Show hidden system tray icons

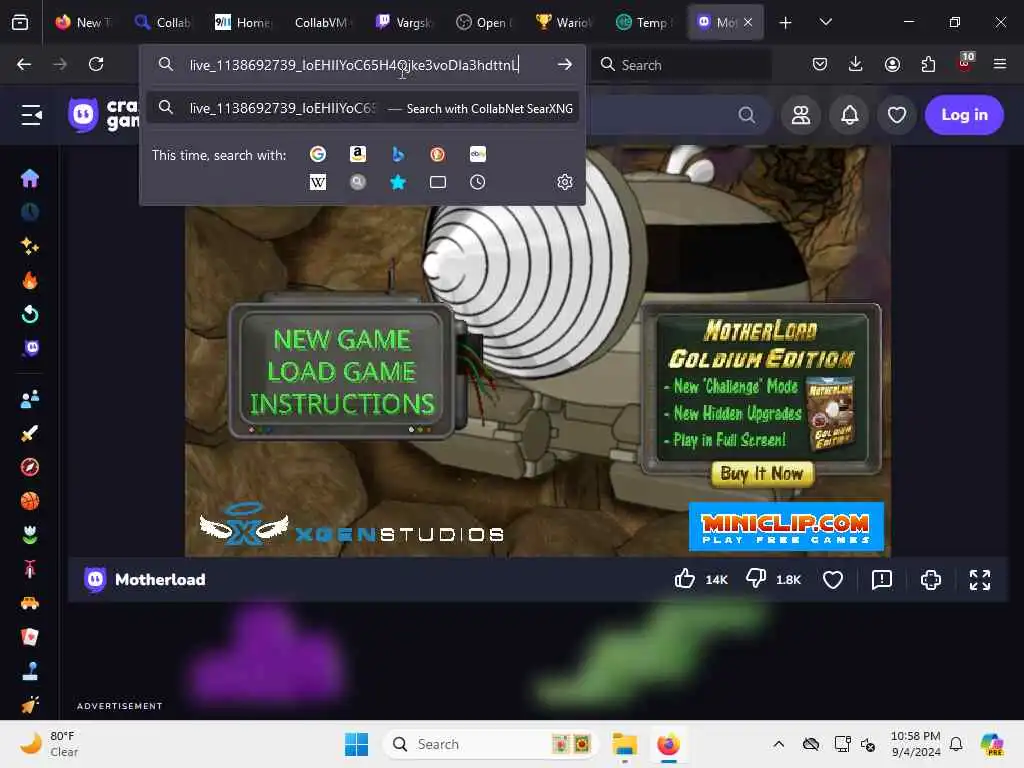(x=778, y=744)
